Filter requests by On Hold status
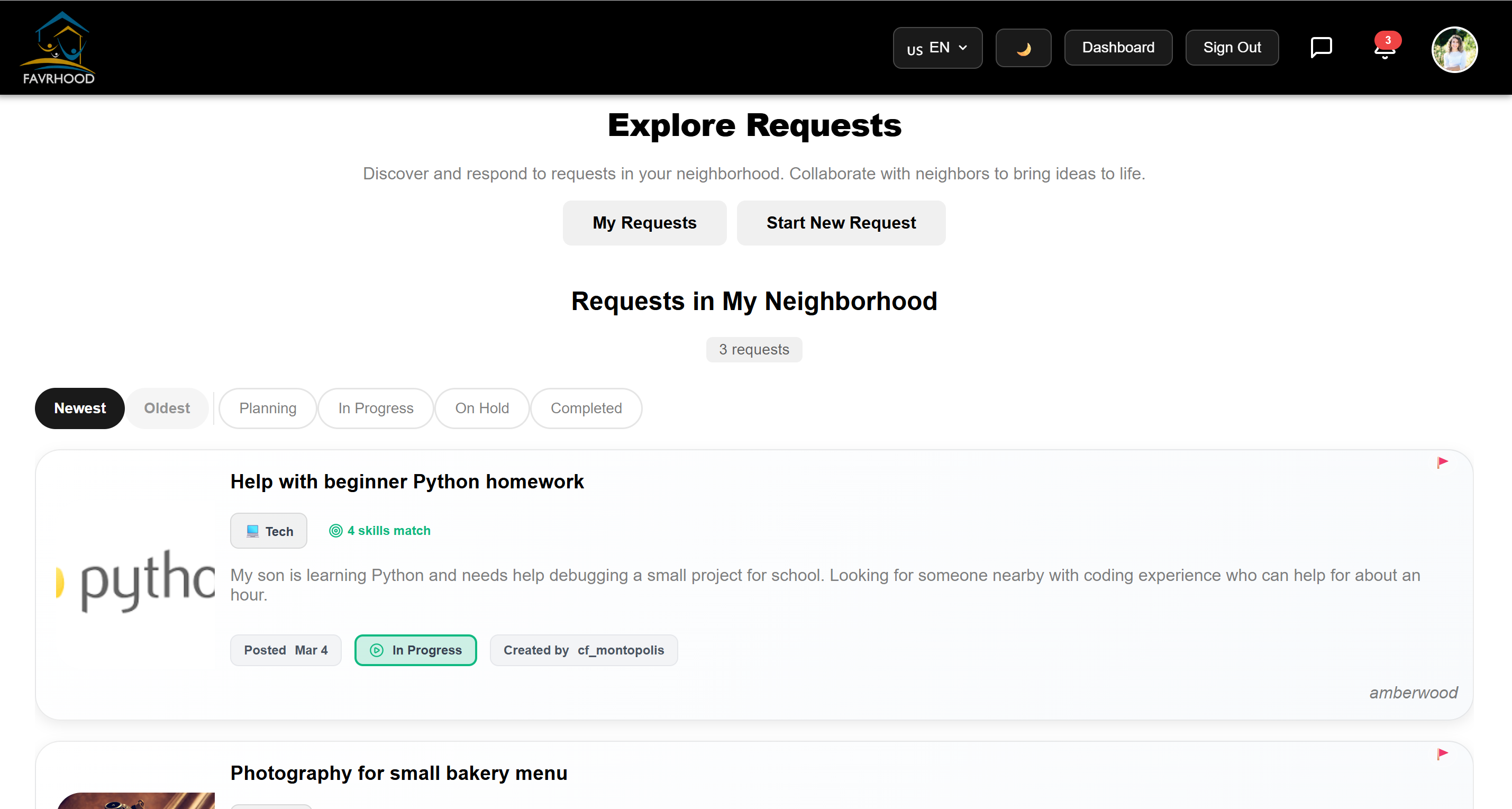 tap(482, 408)
